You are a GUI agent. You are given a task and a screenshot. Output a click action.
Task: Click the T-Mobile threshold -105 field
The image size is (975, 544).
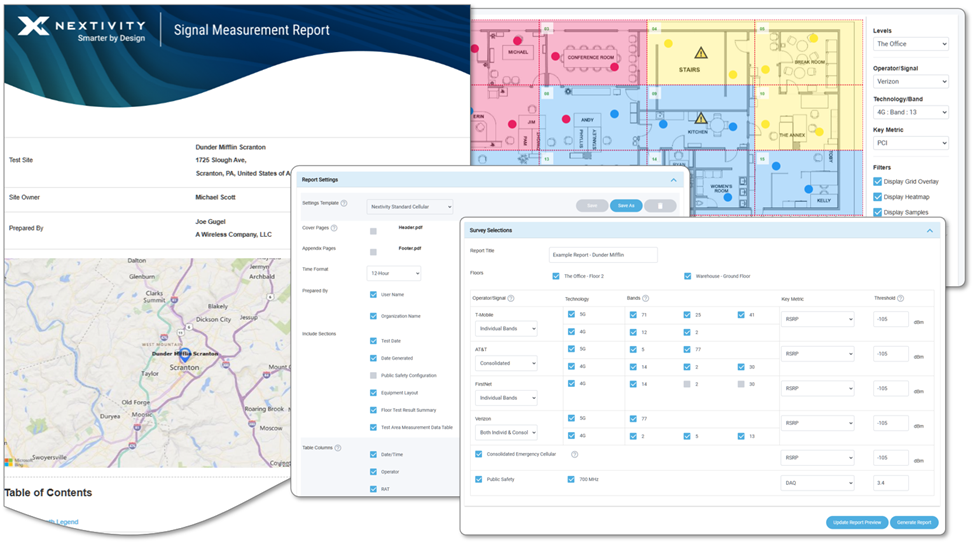click(890, 319)
